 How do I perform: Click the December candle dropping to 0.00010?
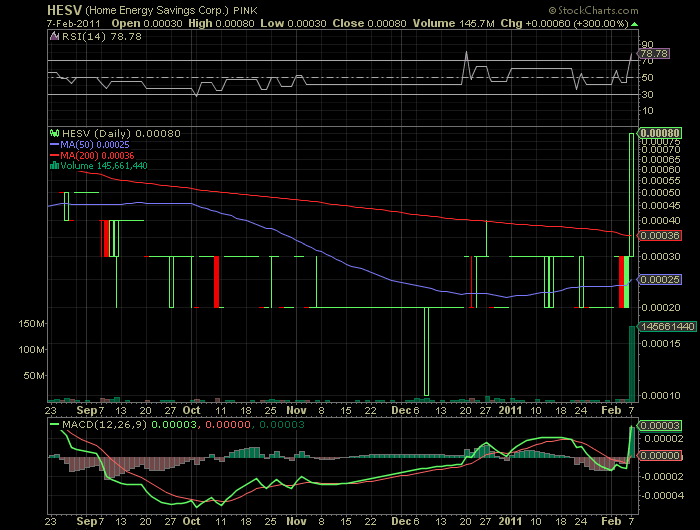click(x=426, y=351)
